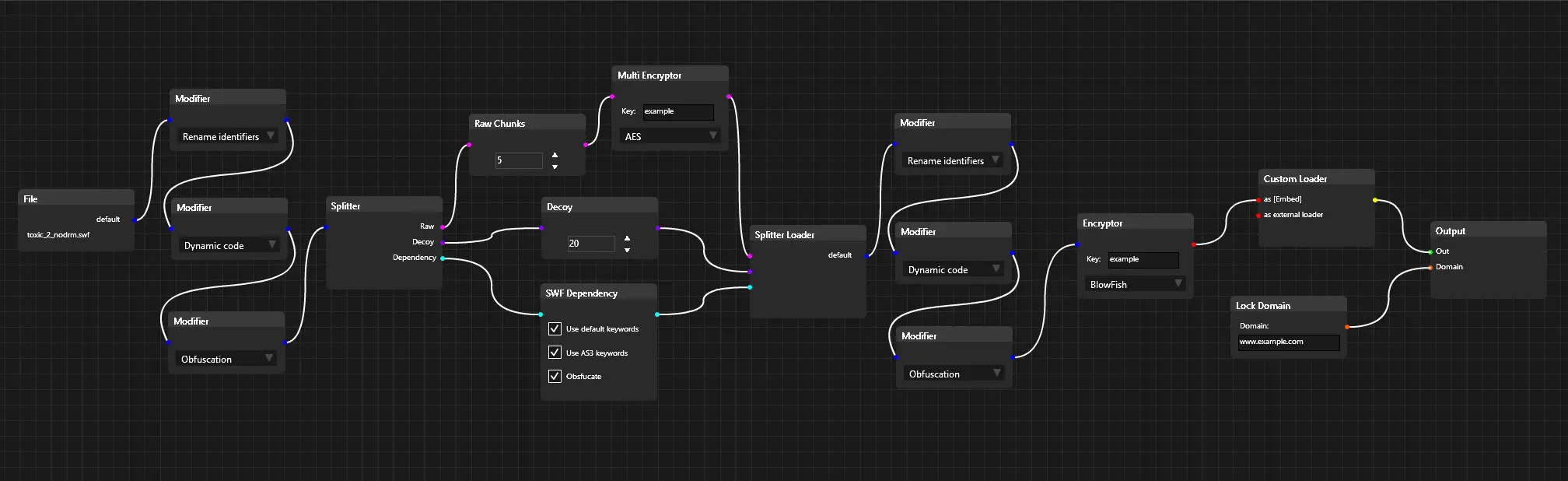Select the File node title bar
The image size is (1568, 481).
point(76,198)
